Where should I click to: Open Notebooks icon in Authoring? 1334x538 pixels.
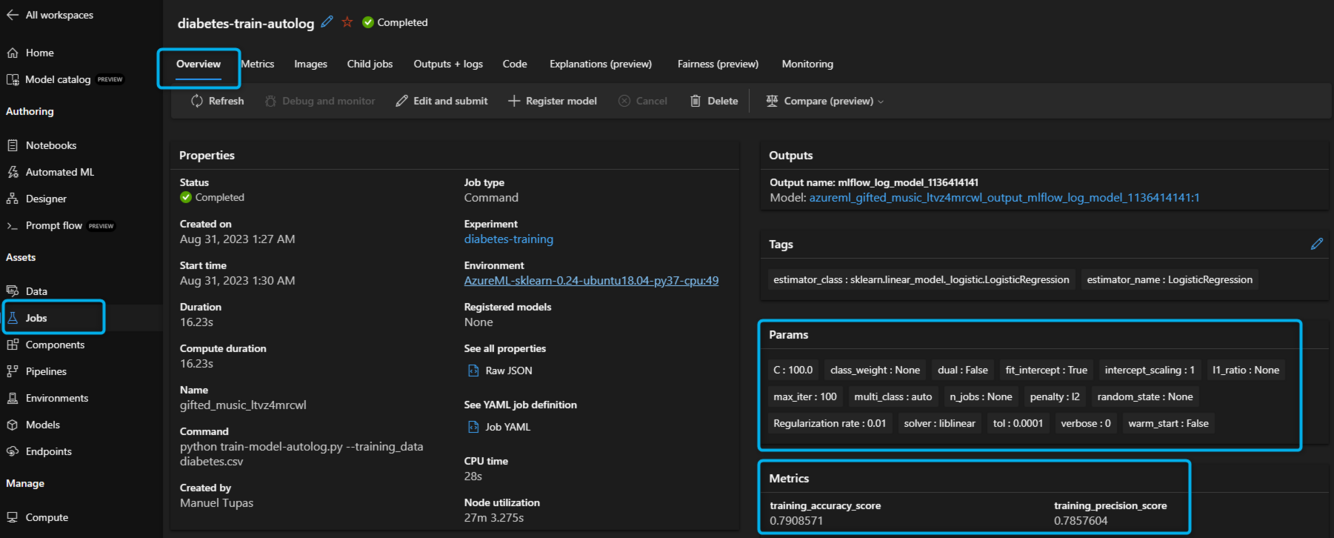[12, 145]
